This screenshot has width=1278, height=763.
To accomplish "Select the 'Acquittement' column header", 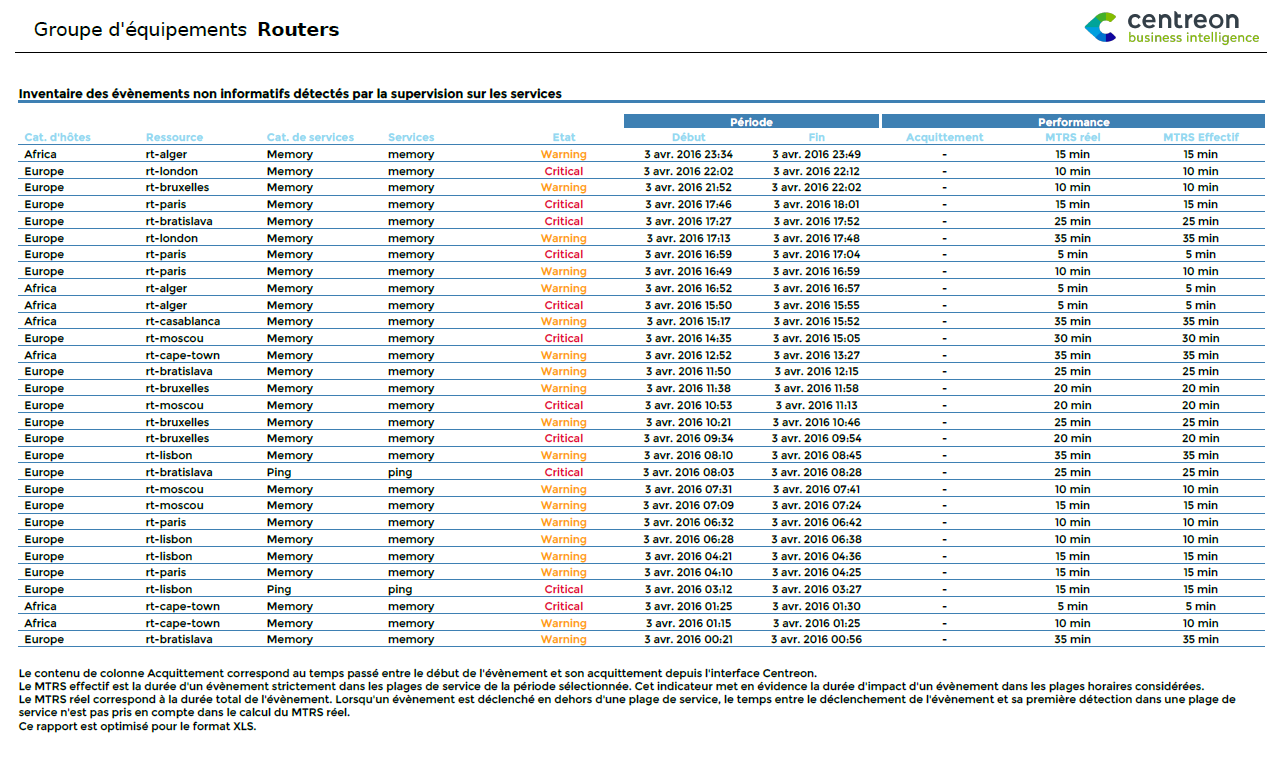I will 944,137.
